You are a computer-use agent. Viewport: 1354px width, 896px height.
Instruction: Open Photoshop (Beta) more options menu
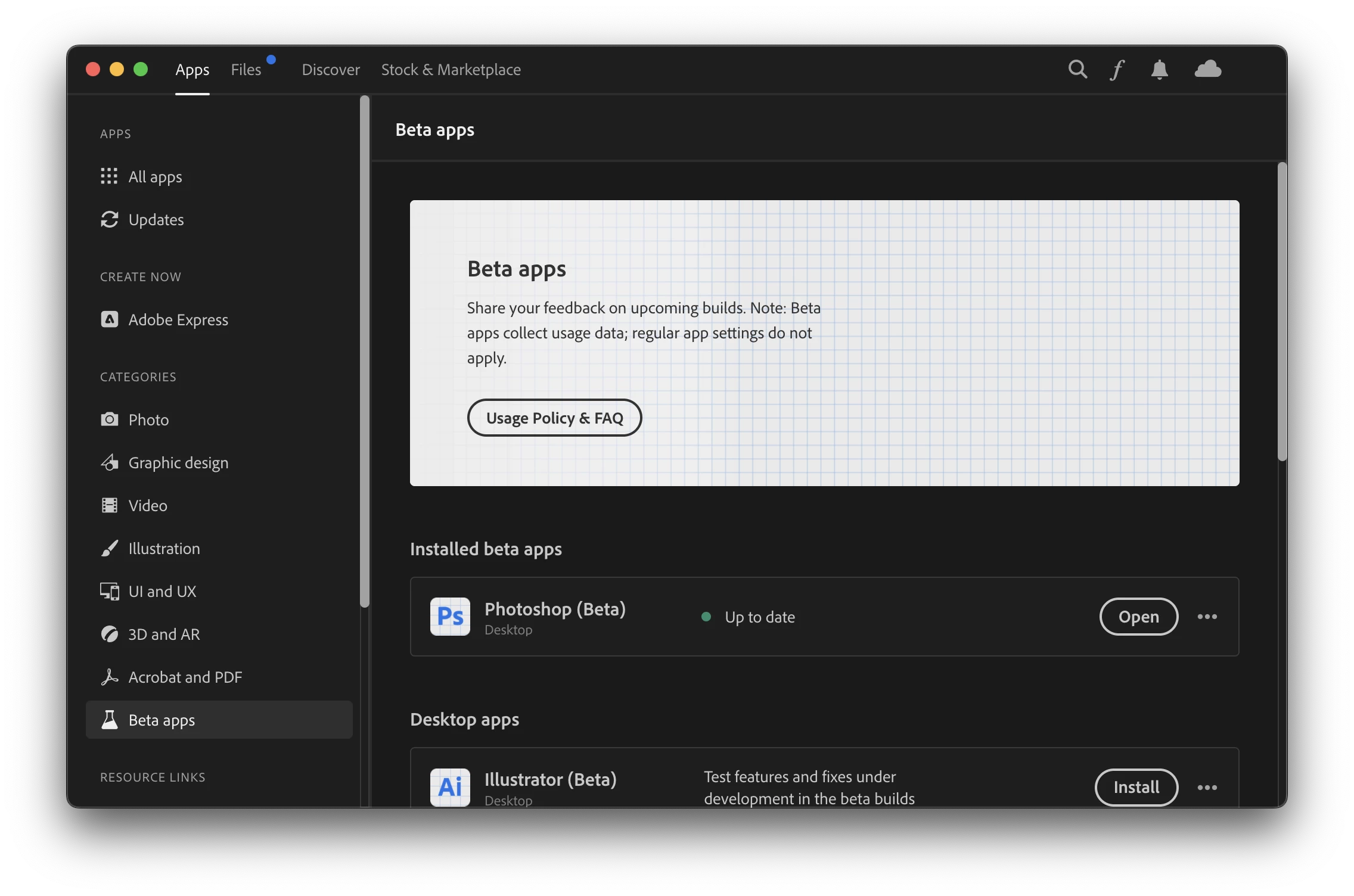click(1207, 617)
